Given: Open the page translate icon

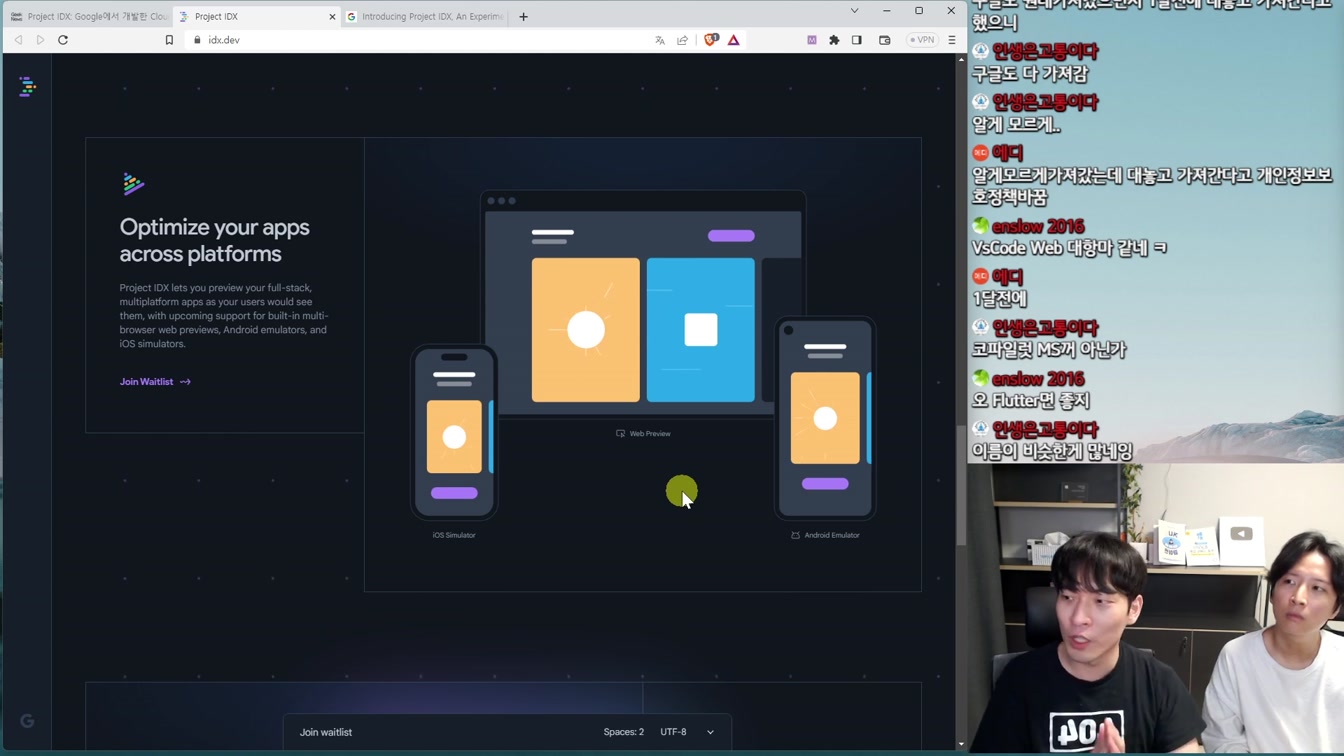Looking at the screenshot, I should [x=660, y=40].
